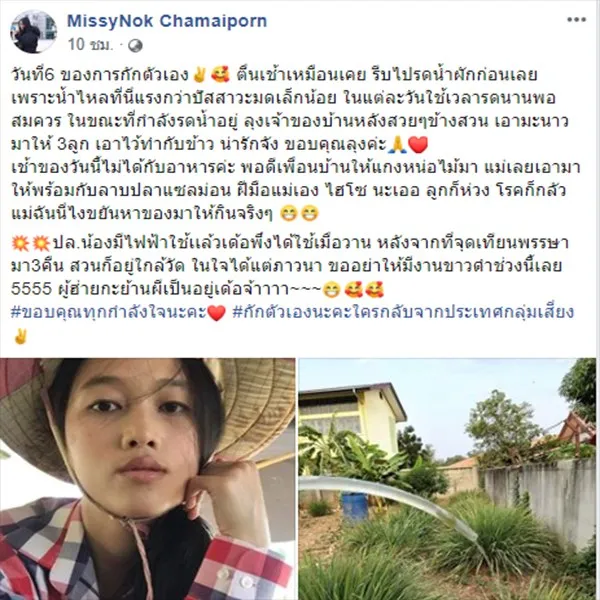Open MissyNok Chamaiporn profile name link
Screen dimensions: 600x600
coord(167,21)
